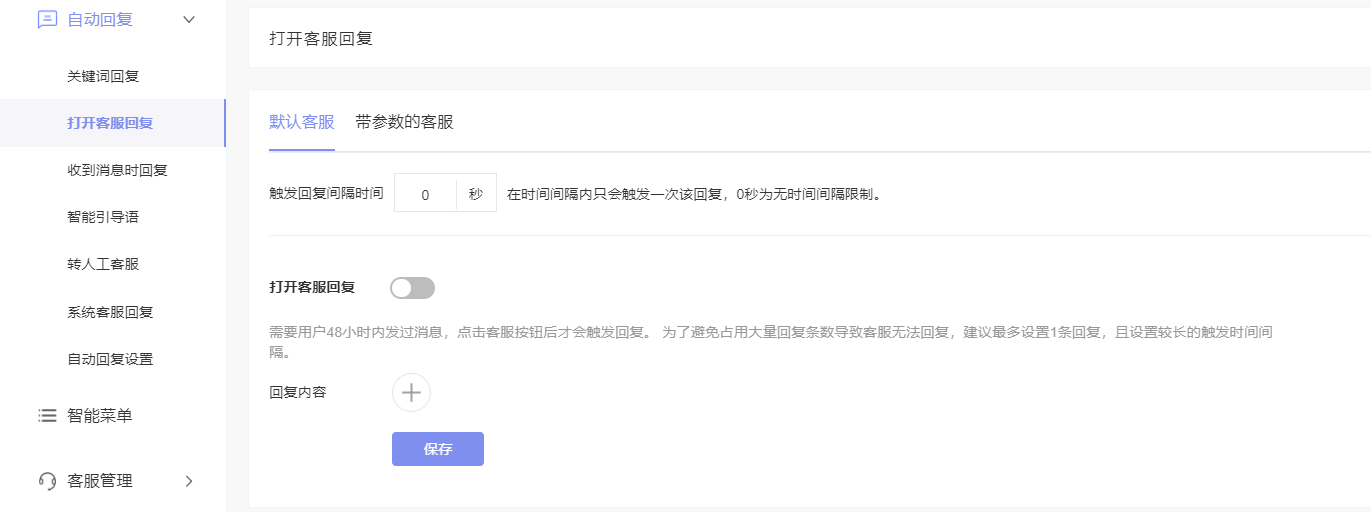Open the 转人工客服 menu item
Viewport: 1371px width, 512px height.
point(103,264)
